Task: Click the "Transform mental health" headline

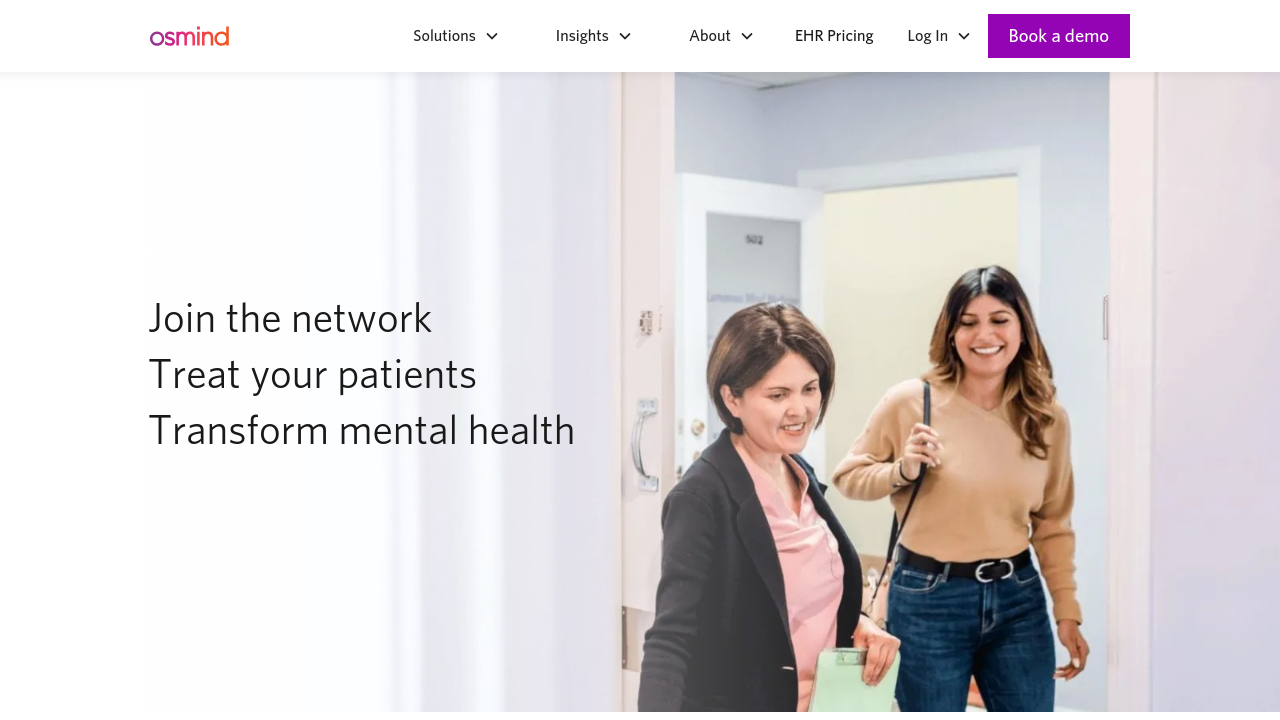Action: tap(361, 430)
